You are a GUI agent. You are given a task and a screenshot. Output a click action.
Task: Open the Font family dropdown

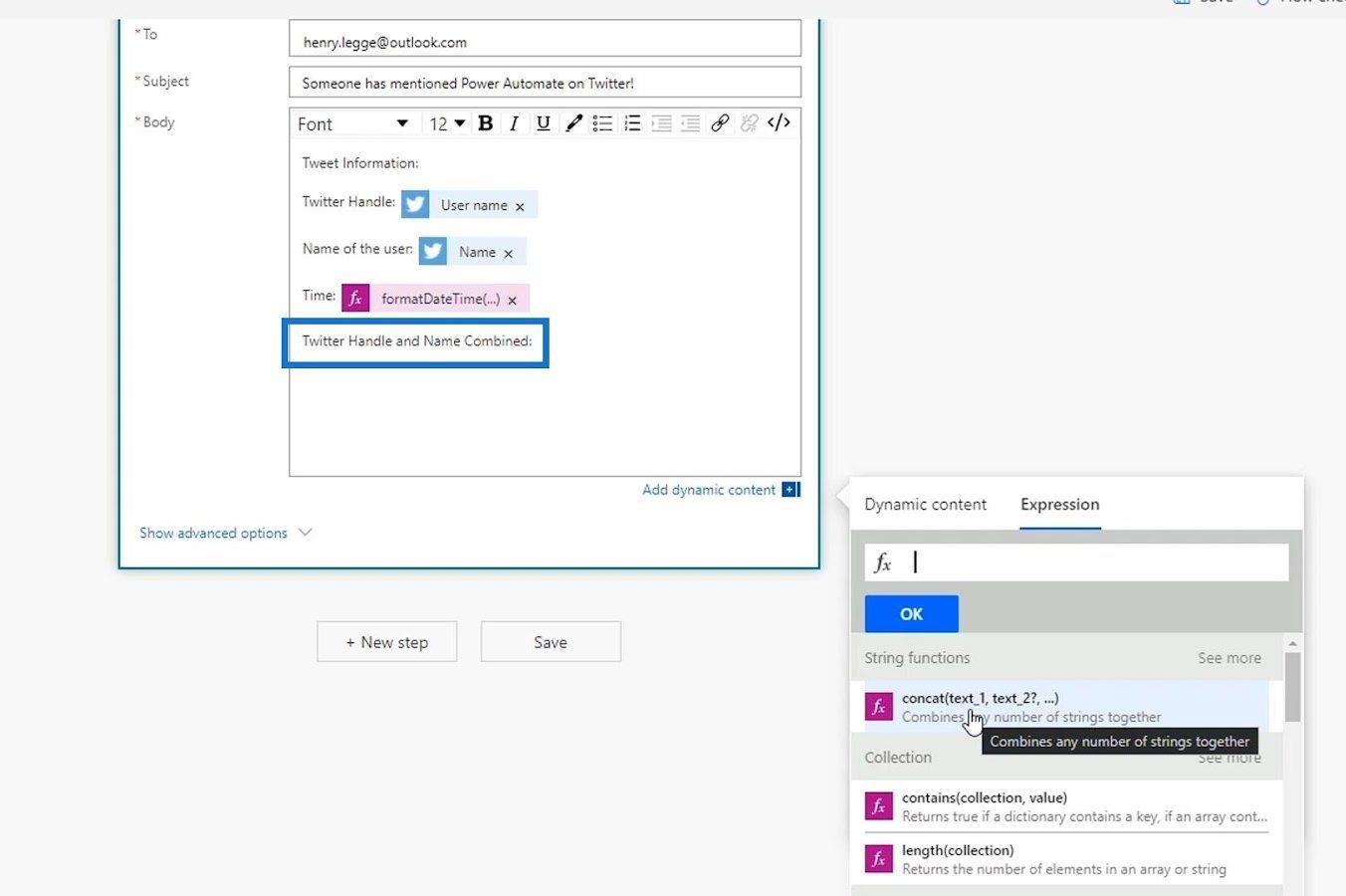[352, 123]
